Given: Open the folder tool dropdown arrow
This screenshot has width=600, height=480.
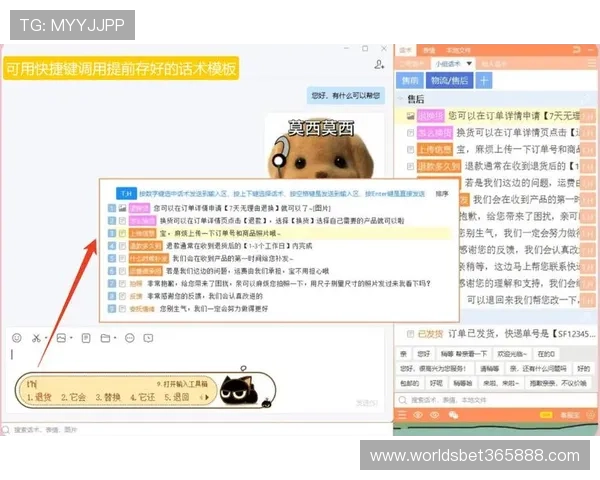Looking at the screenshot, I should [115, 338].
